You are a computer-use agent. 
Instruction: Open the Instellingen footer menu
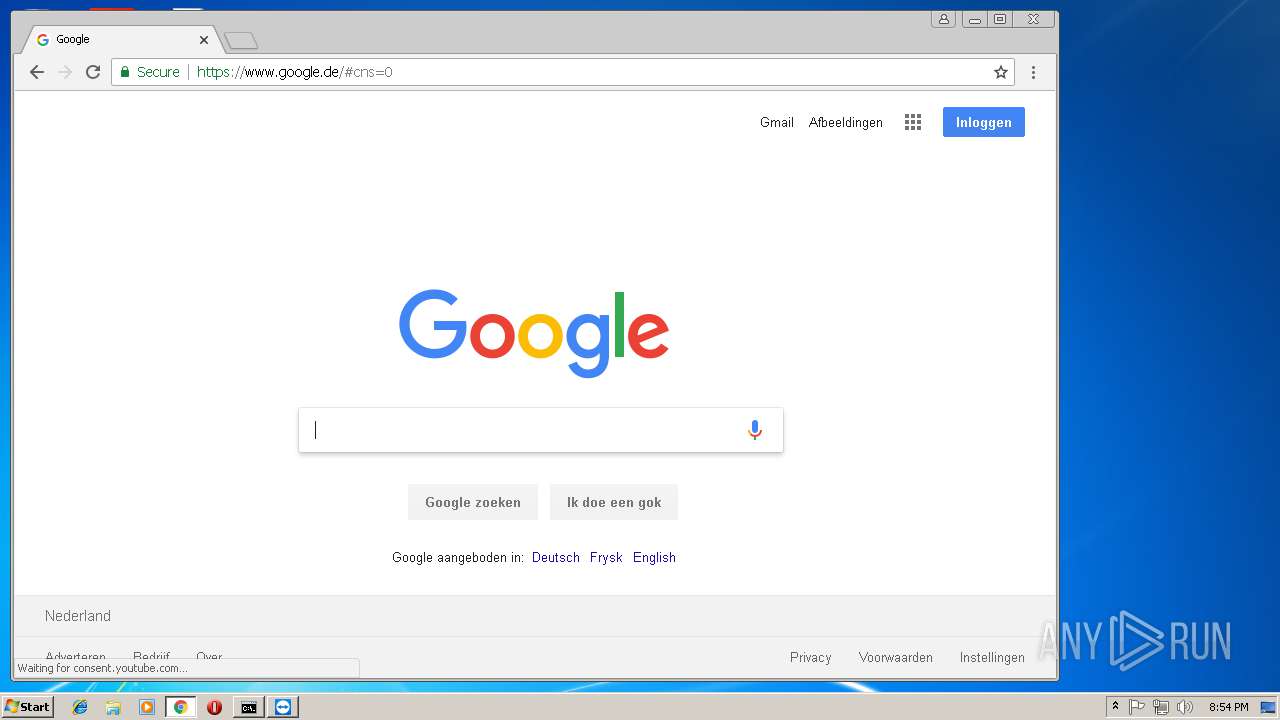pos(992,657)
